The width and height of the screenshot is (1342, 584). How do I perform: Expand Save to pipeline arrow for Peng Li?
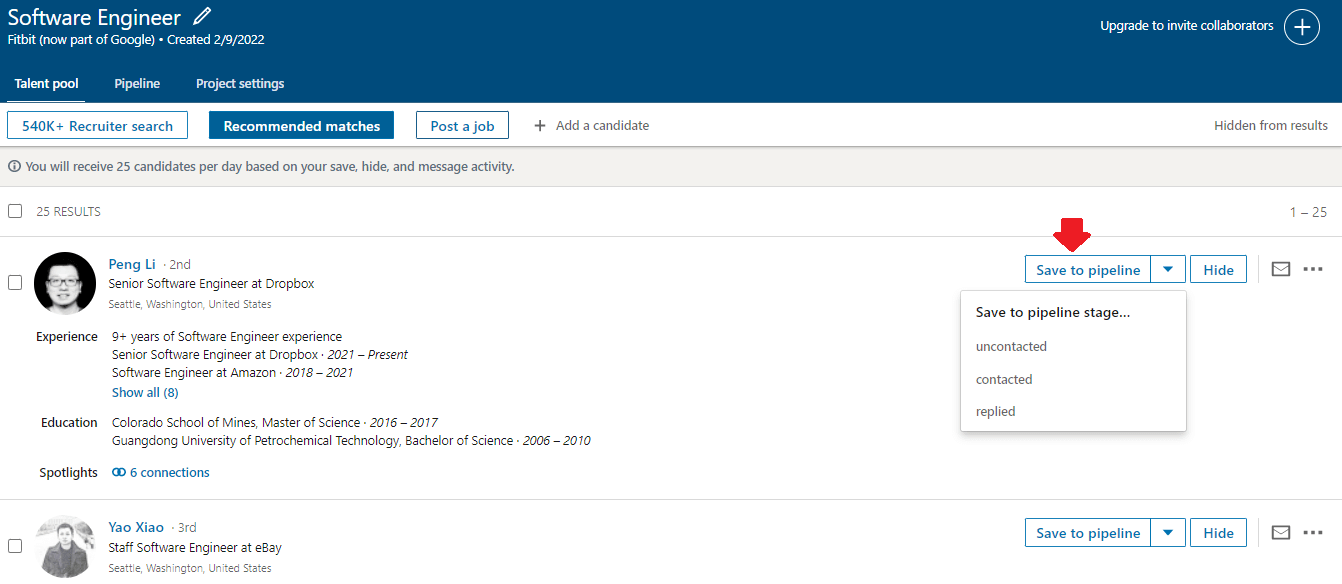click(1168, 269)
